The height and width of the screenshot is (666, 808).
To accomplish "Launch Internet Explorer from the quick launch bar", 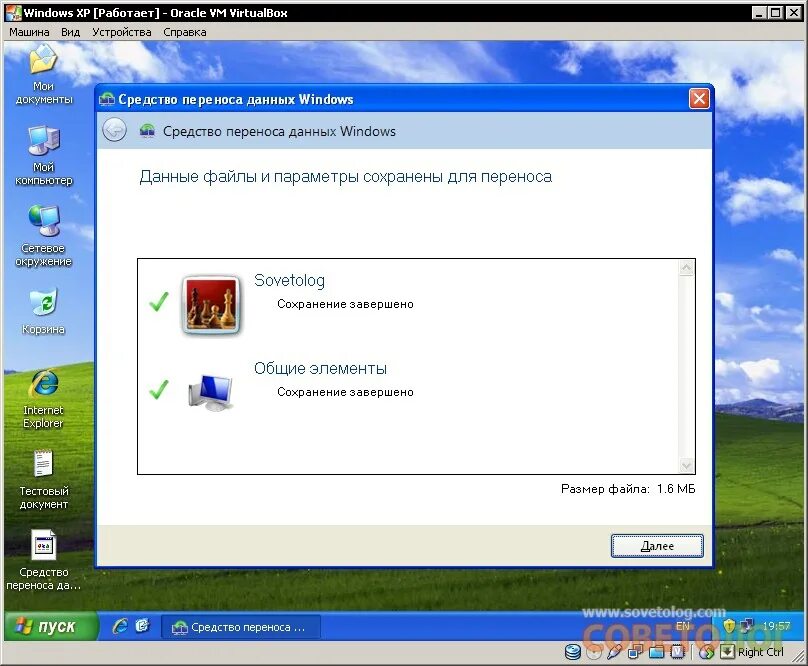I will point(120,626).
